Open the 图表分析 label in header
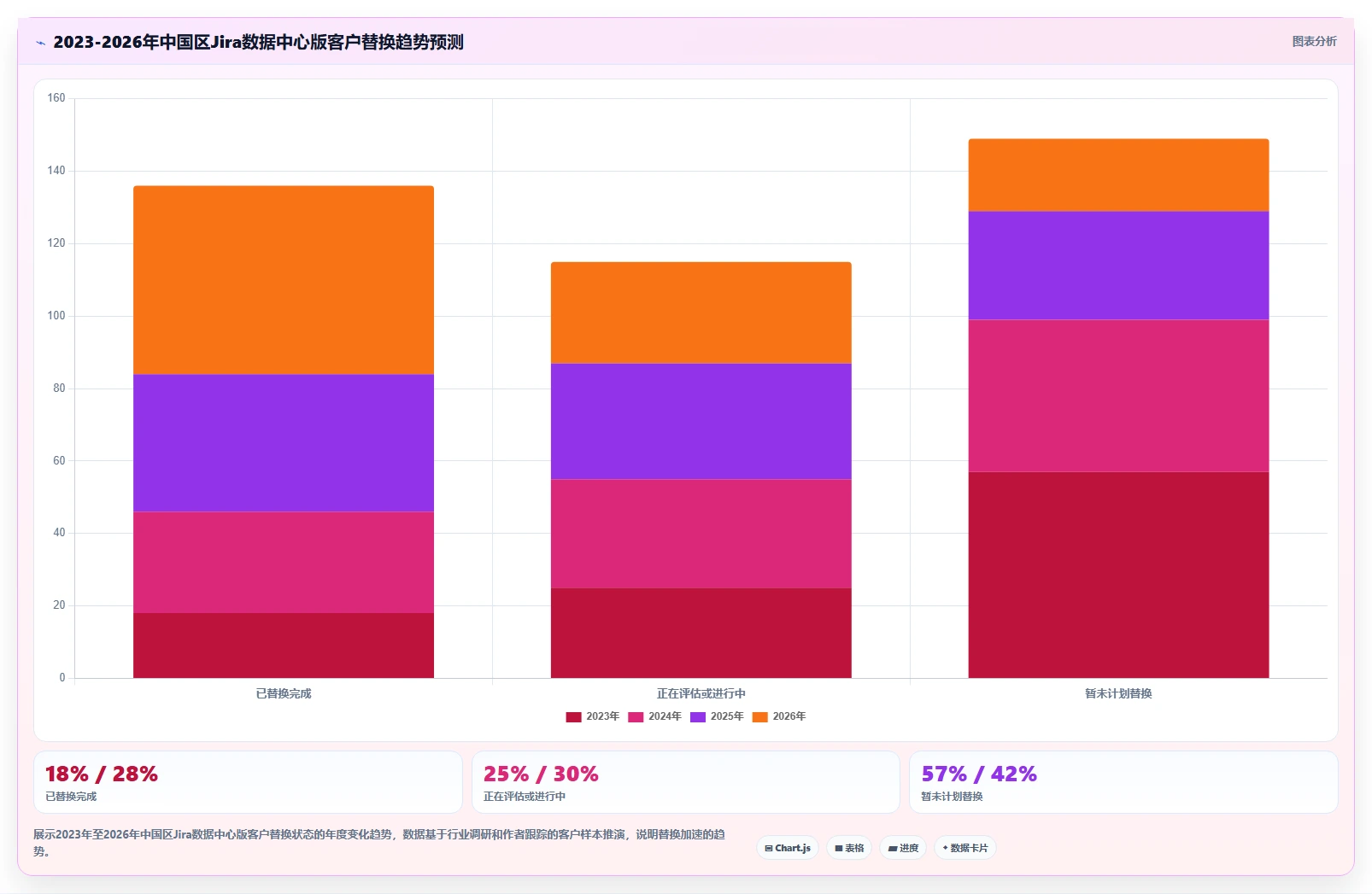 tap(1314, 41)
